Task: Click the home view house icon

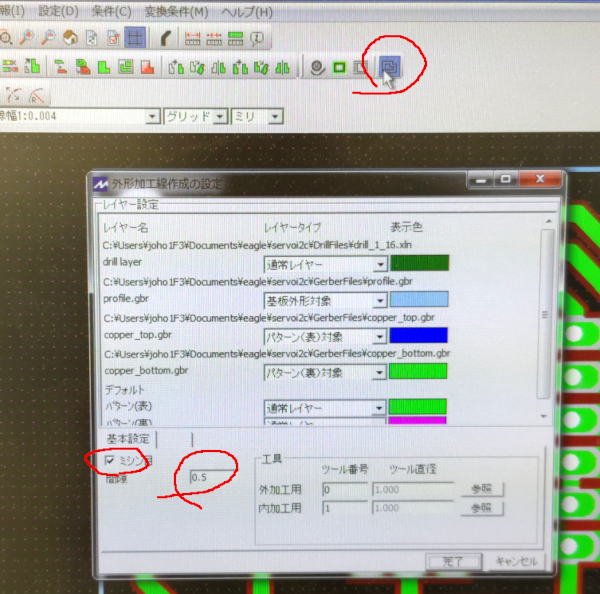Action: tap(70, 38)
